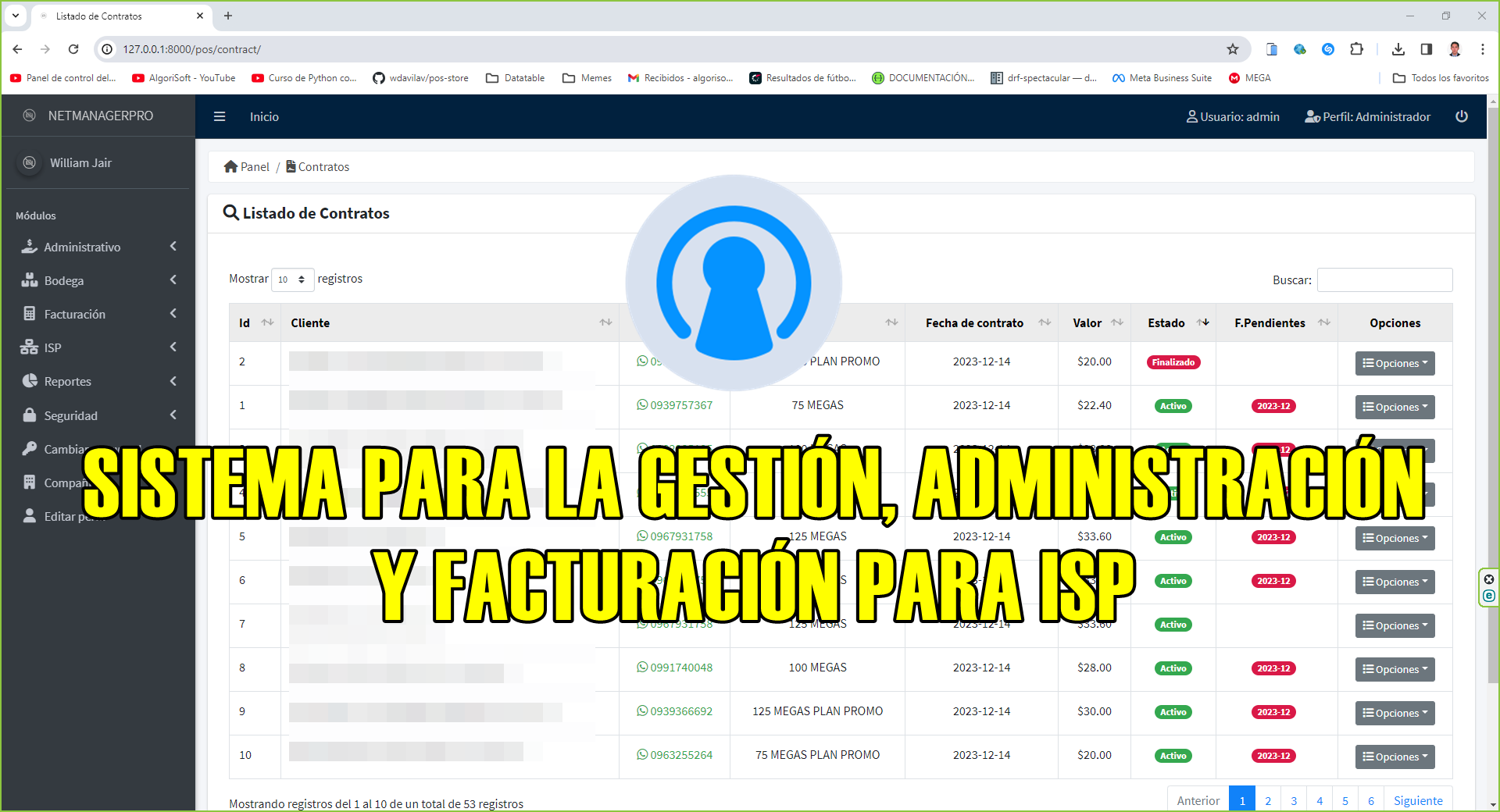Click the WhatsApp number 0939757367
The width and height of the screenshot is (1500, 812).
pos(674,405)
